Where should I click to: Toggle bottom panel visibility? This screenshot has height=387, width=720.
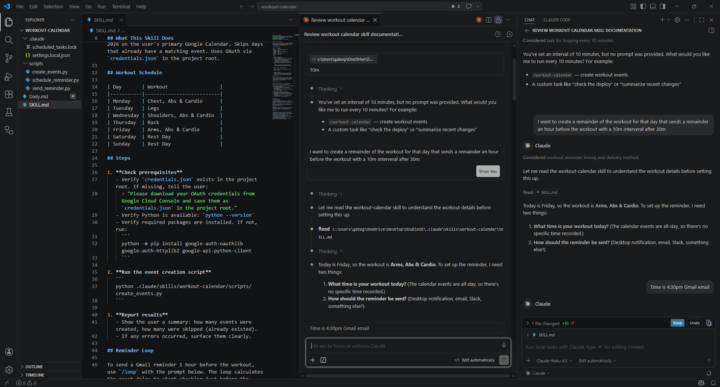pos(652,6)
